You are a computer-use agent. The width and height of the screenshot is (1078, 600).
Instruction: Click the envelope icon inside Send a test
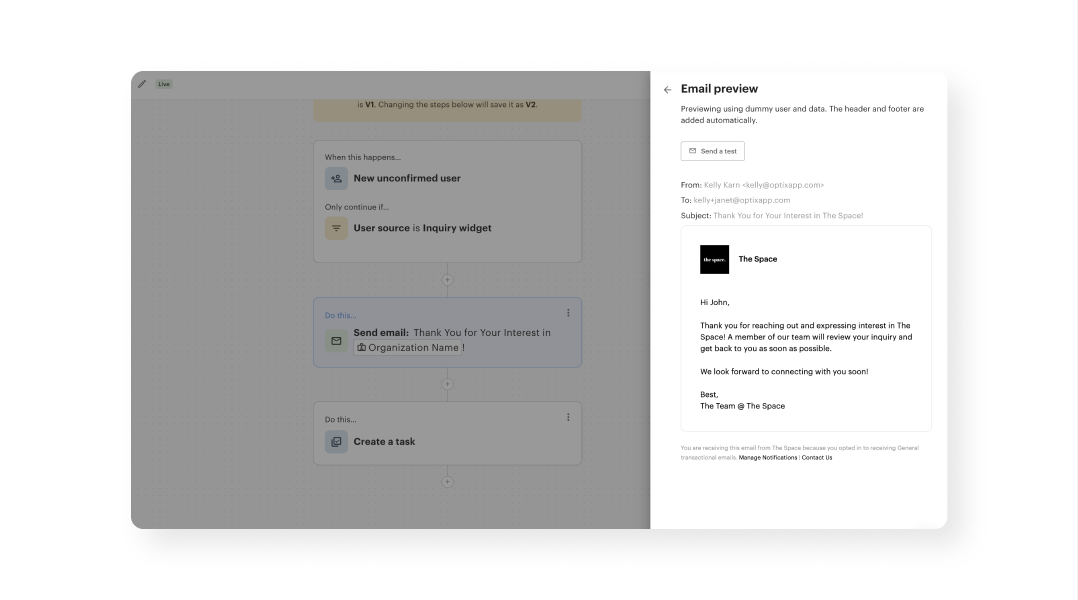point(691,150)
